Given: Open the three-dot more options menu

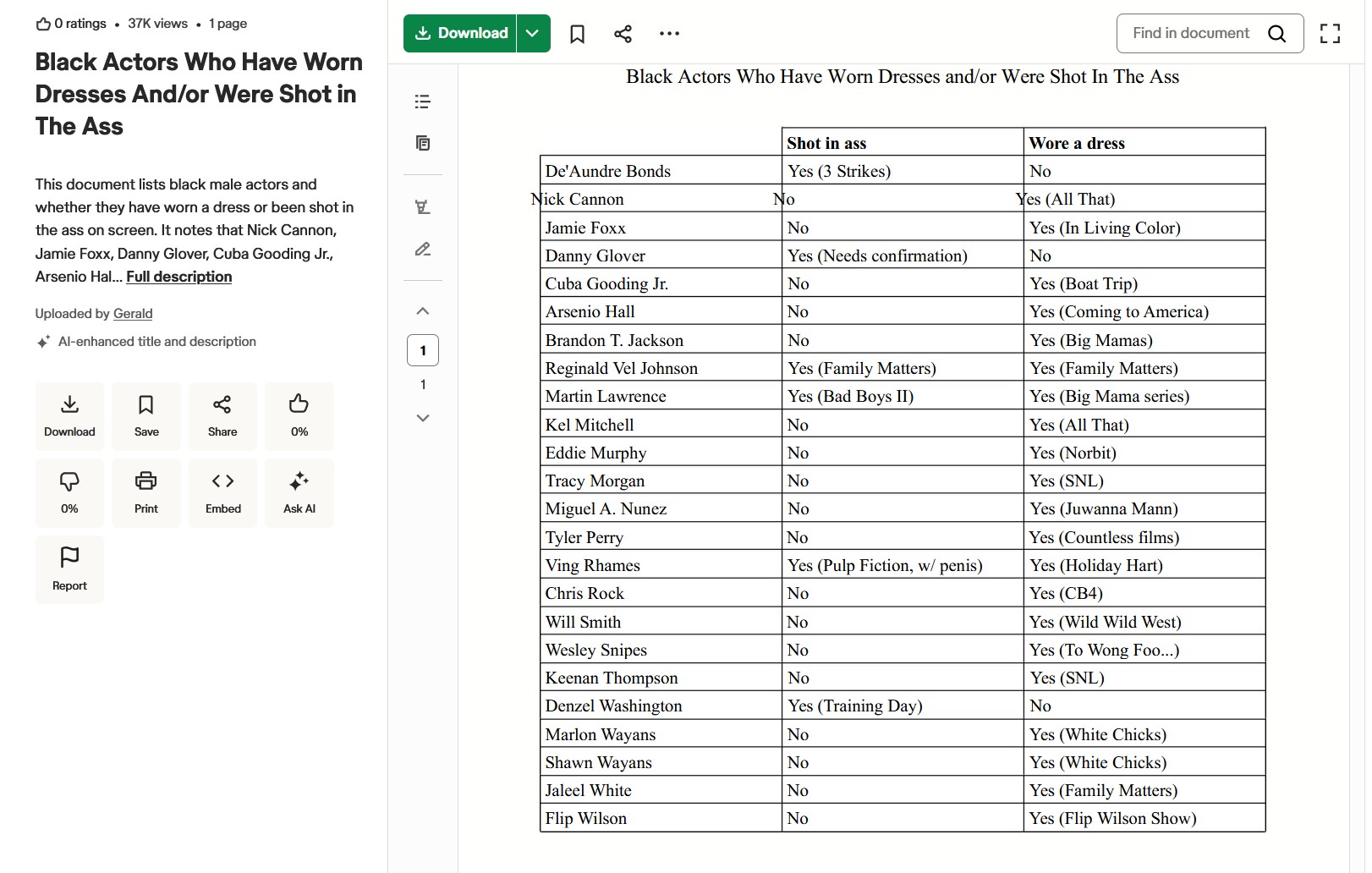Looking at the screenshot, I should (x=669, y=34).
